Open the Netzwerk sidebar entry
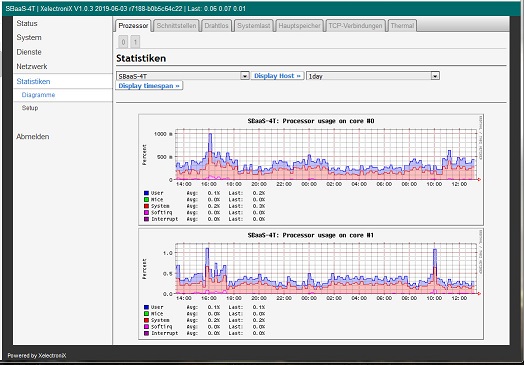The image size is (524, 365). [32, 67]
